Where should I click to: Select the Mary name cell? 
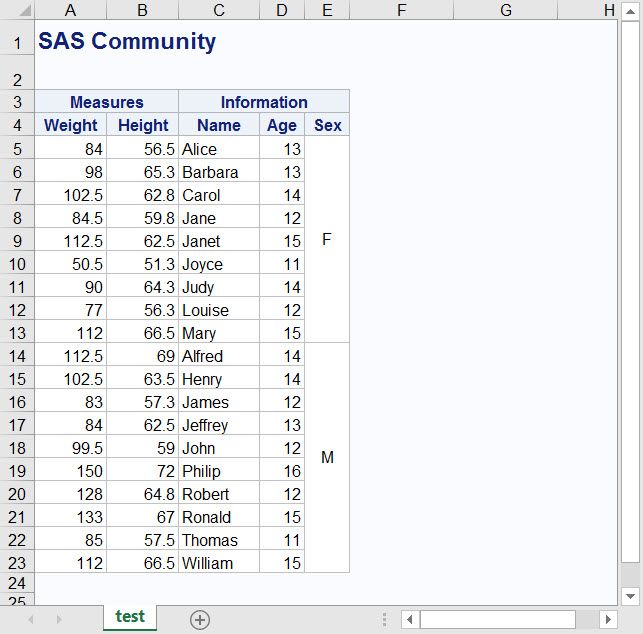tap(219, 333)
